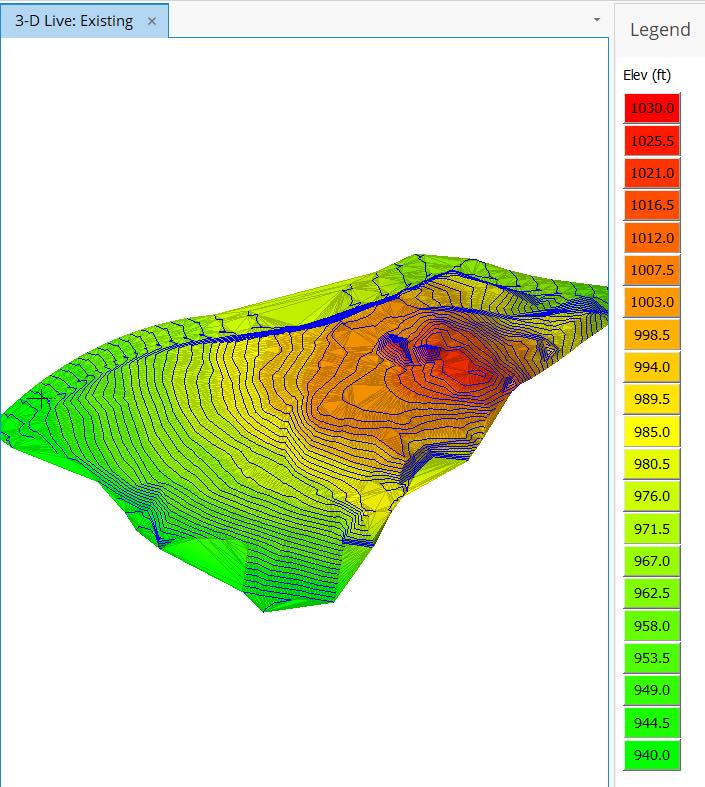Image resolution: width=705 pixels, height=787 pixels.
Task: Click the 994.0 elevation swatch
Action: tap(651, 367)
